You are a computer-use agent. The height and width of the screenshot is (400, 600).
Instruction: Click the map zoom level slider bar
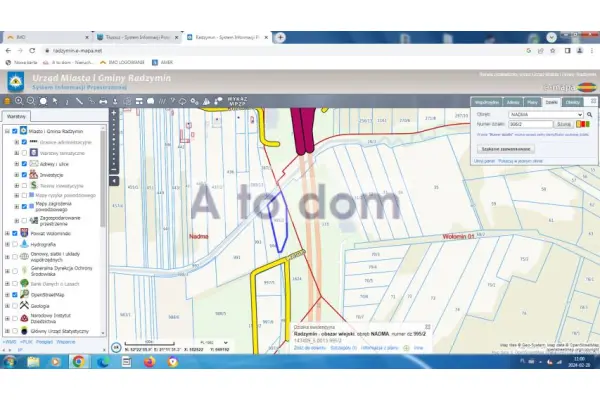click(114, 142)
